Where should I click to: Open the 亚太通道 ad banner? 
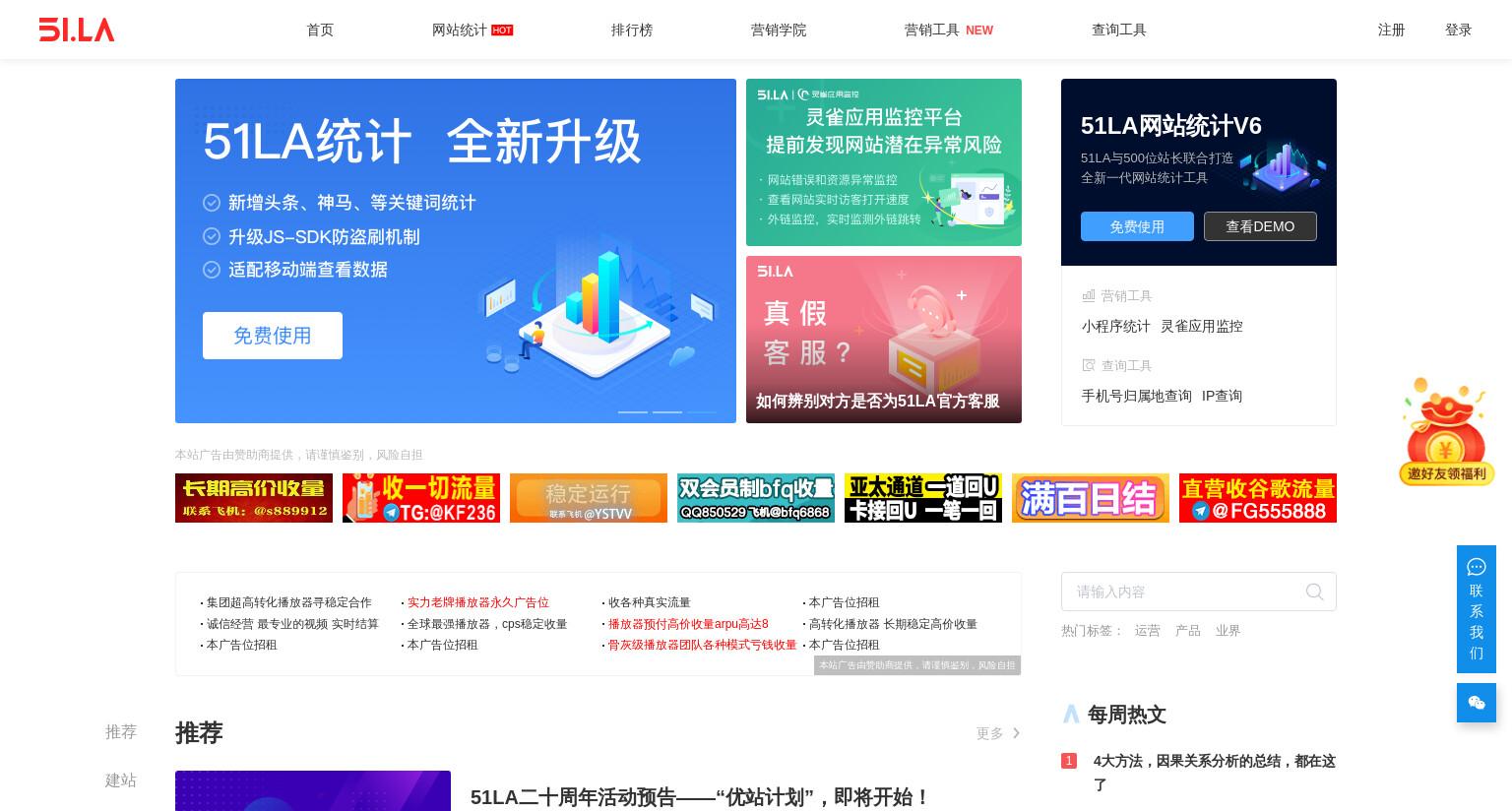click(x=923, y=498)
